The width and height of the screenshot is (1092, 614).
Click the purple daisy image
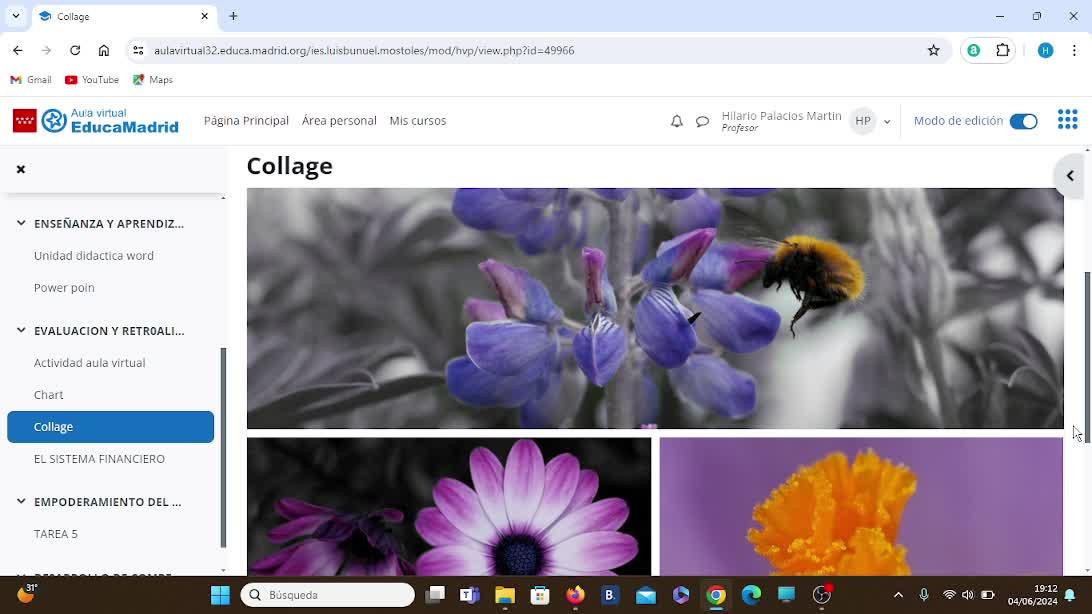(449, 506)
